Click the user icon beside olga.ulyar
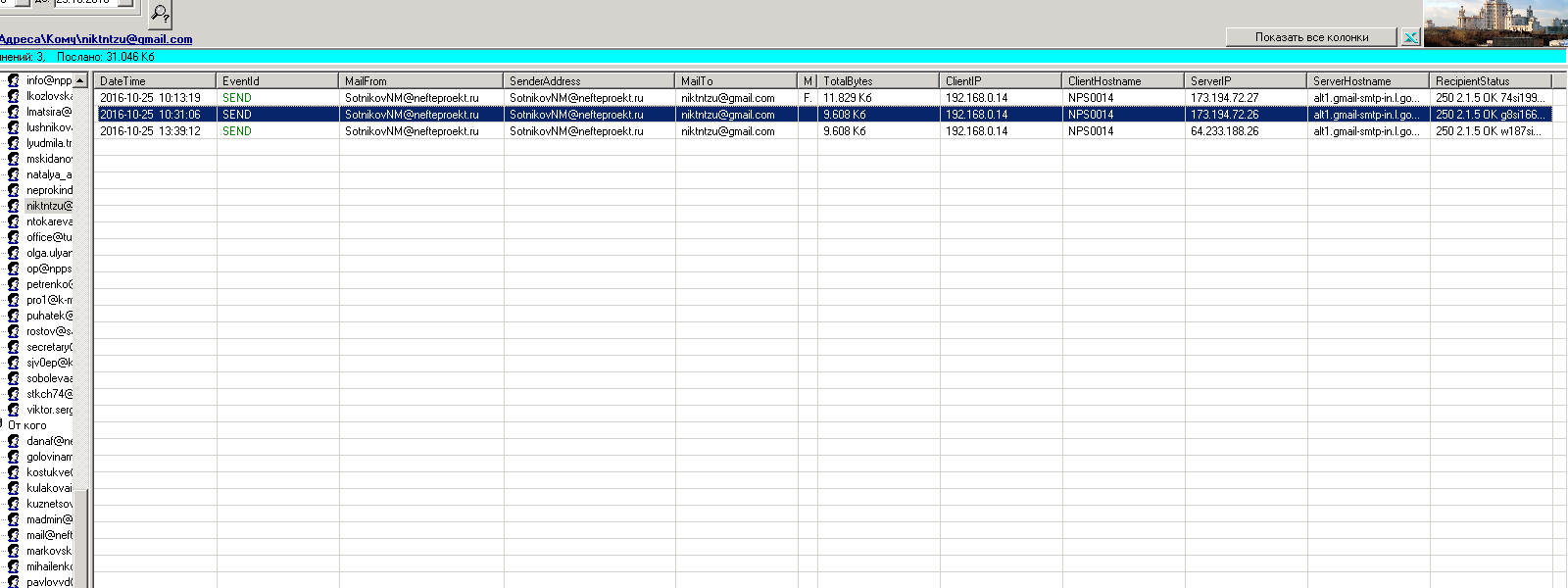This screenshot has width=1568, height=588. [14, 253]
